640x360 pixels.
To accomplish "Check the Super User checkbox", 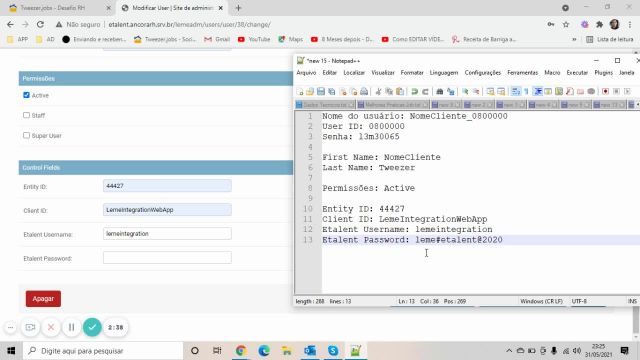I will click(x=27, y=135).
